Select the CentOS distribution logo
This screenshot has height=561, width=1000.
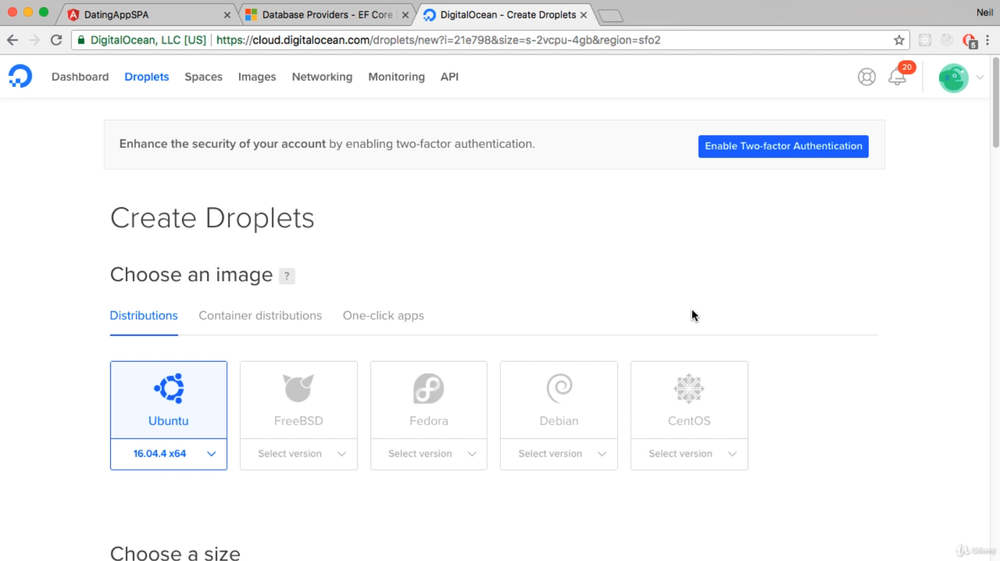tap(689, 388)
